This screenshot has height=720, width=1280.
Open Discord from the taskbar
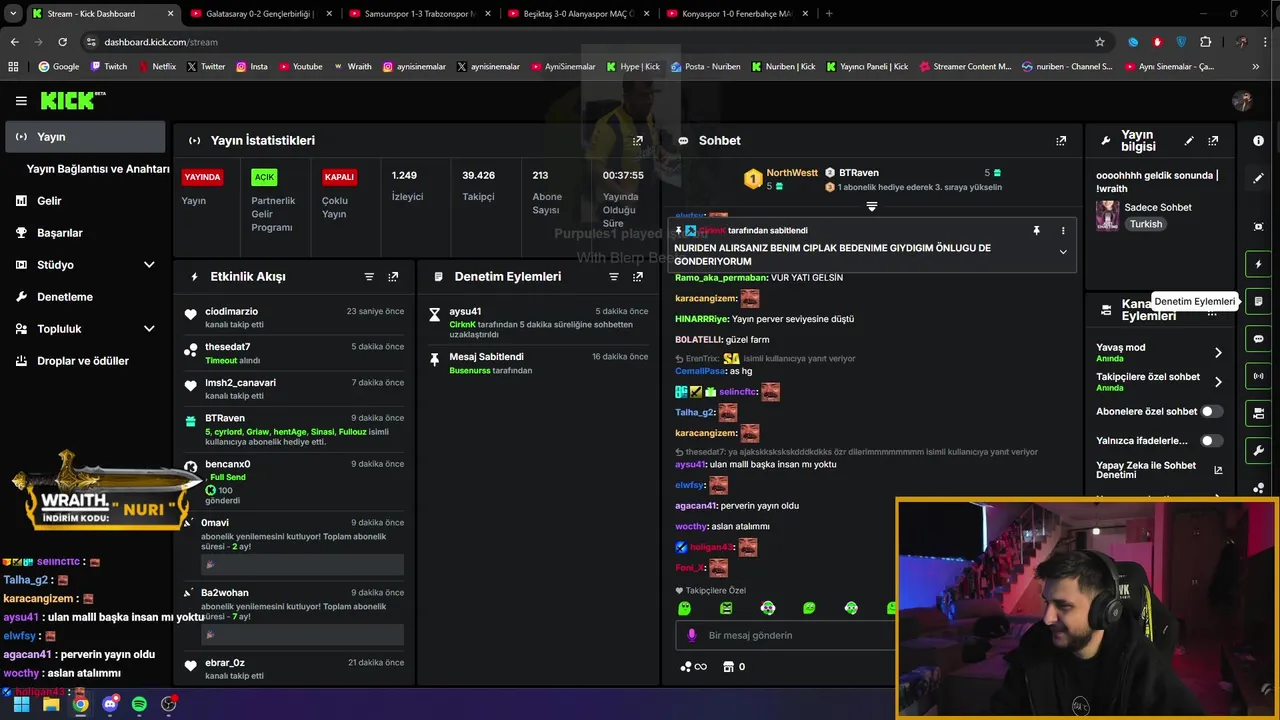(110, 704)
